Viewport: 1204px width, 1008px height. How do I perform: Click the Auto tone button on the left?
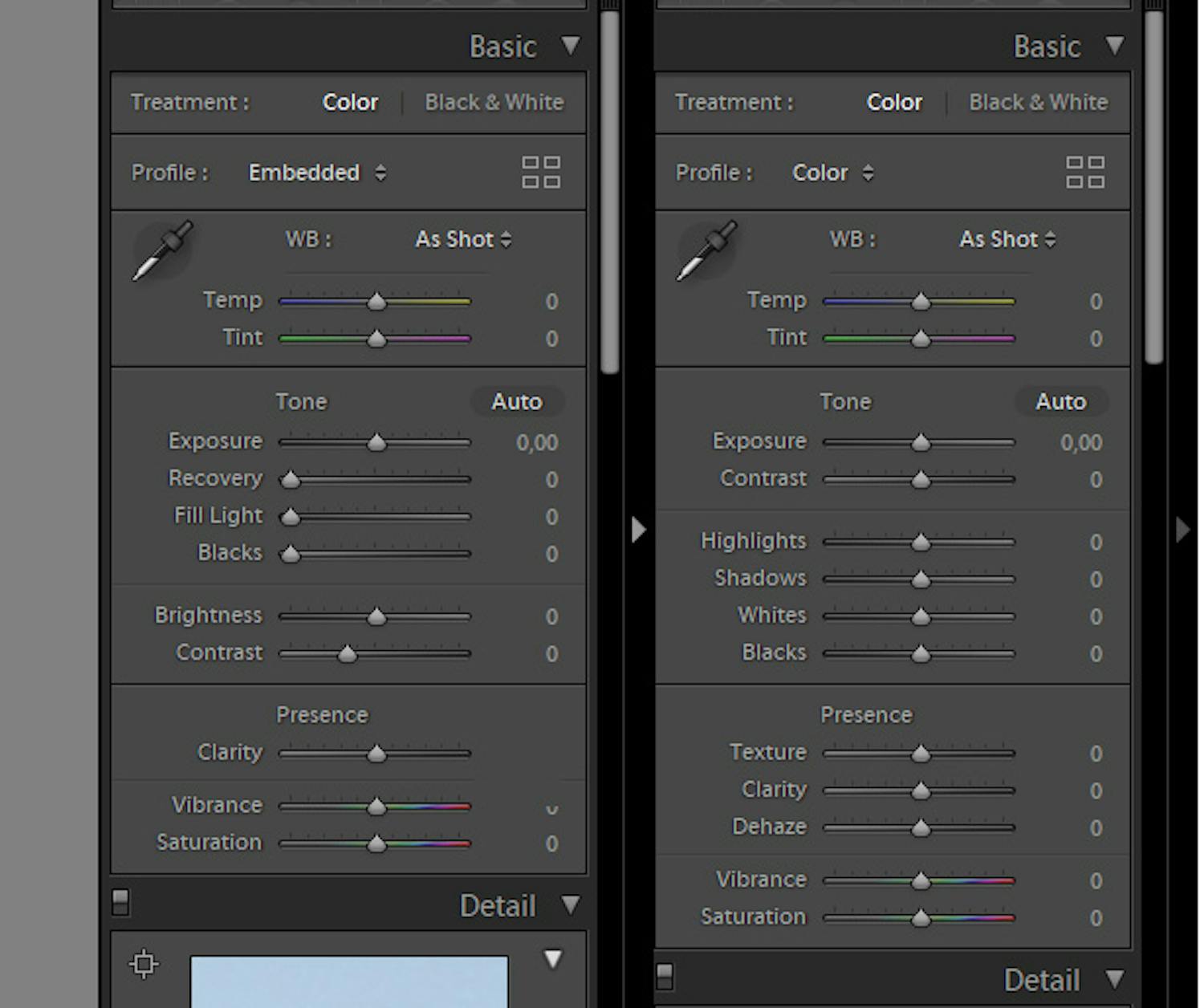coord(517,401)
